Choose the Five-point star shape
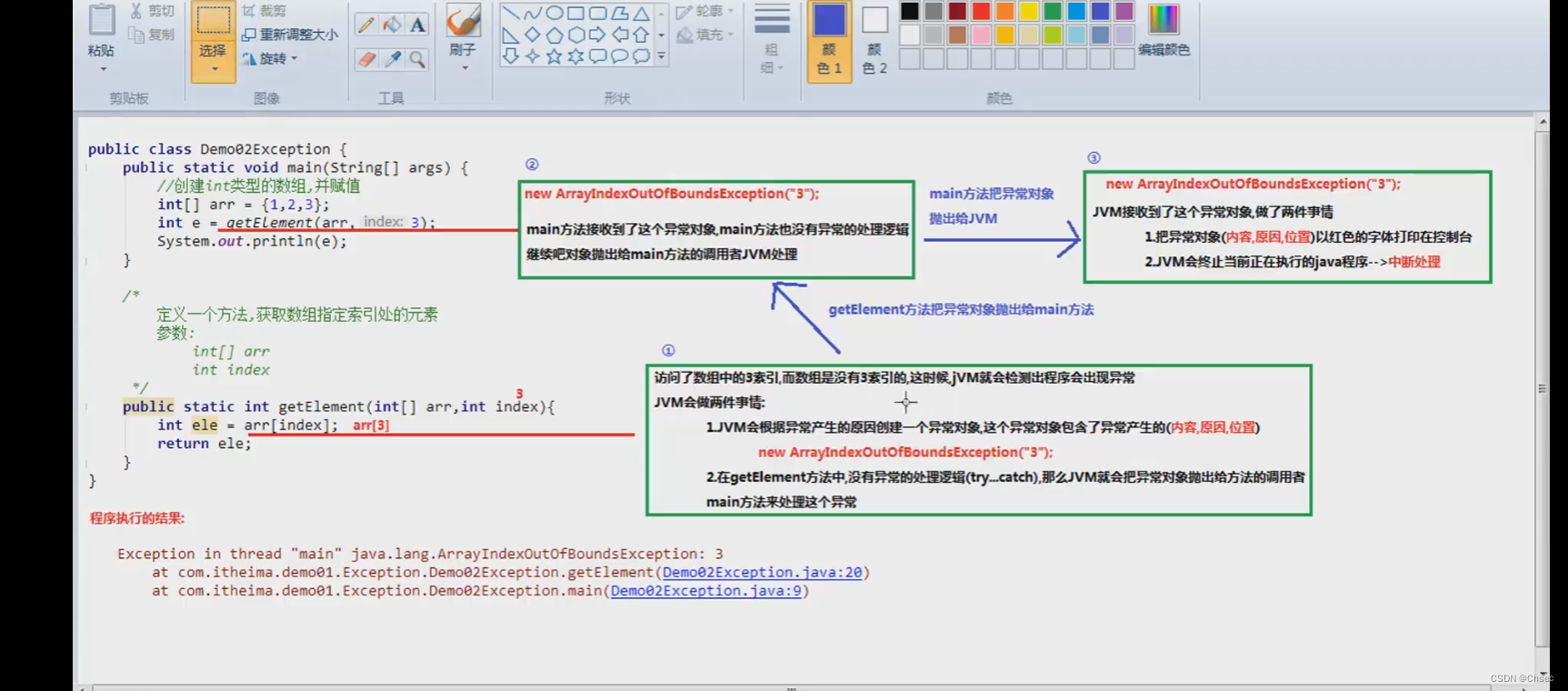The height and width of the screenshot is (691, 1568). [x=554, y=56]
